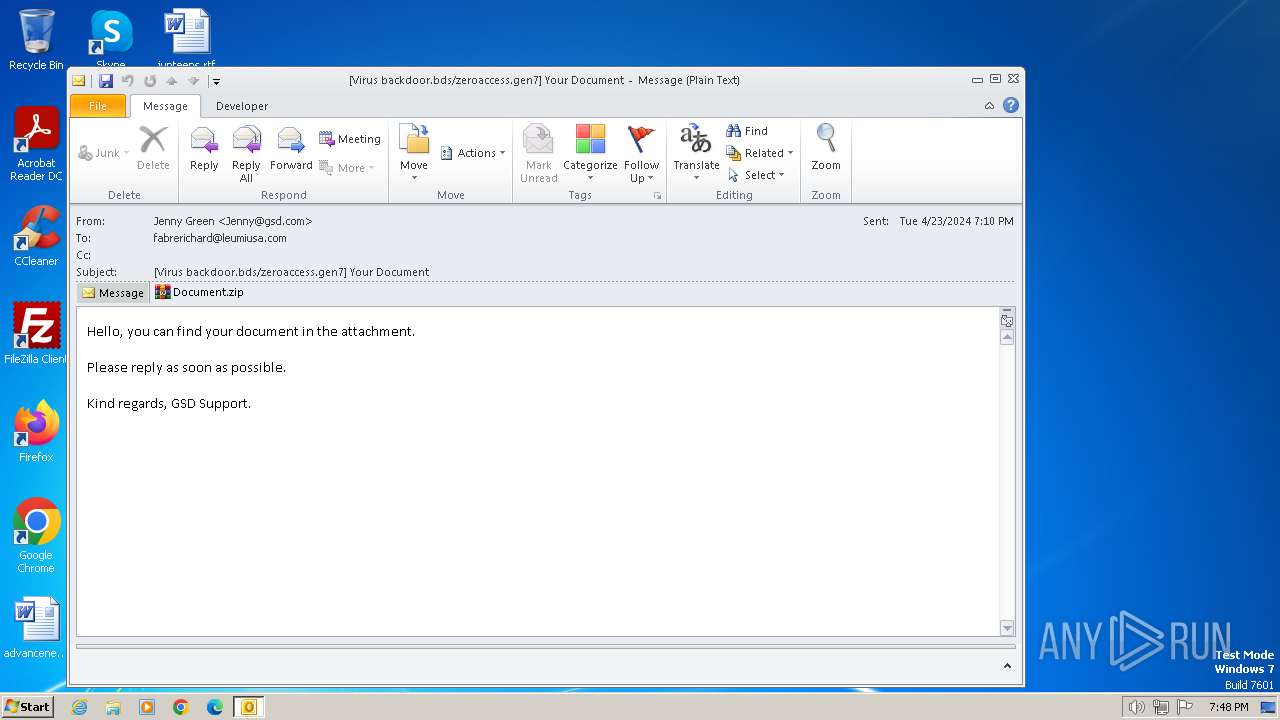Select the Recycle Bin desktop icon
Screen dimensions: 1280x720
(x=36, y=40)
